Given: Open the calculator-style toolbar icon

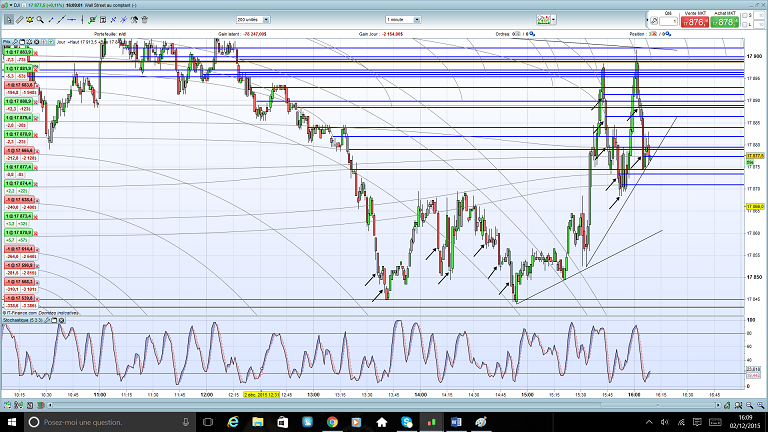Looking at the screenshot, I should (x=103, y=20).
